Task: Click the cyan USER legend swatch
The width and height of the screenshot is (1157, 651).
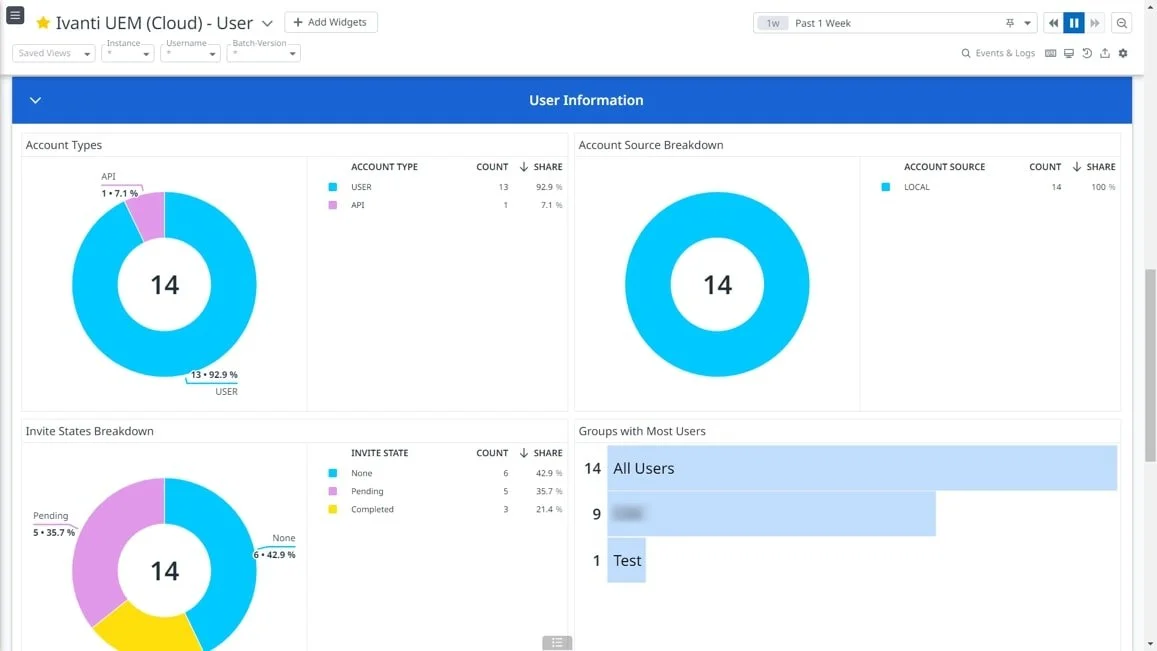Action: (334, 186)
